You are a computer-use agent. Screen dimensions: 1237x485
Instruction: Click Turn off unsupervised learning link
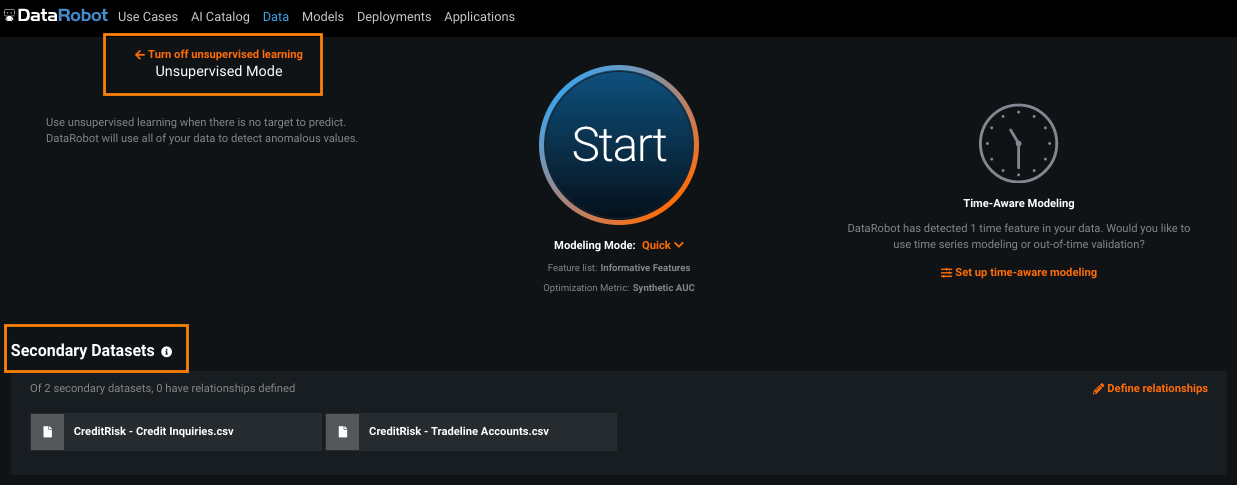point(225,54)
